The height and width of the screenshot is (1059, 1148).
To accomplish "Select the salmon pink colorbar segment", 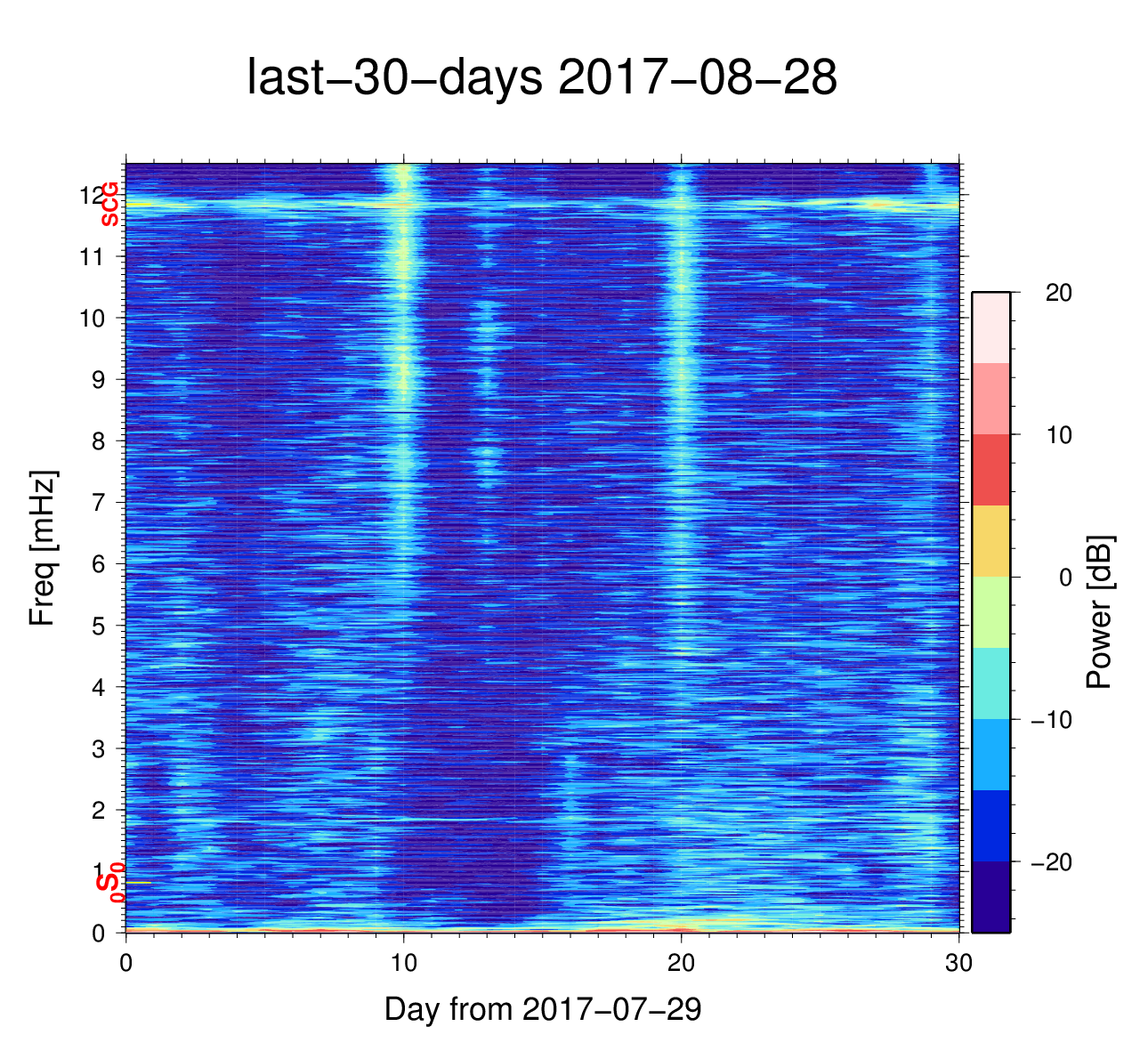I will point(990,399).
